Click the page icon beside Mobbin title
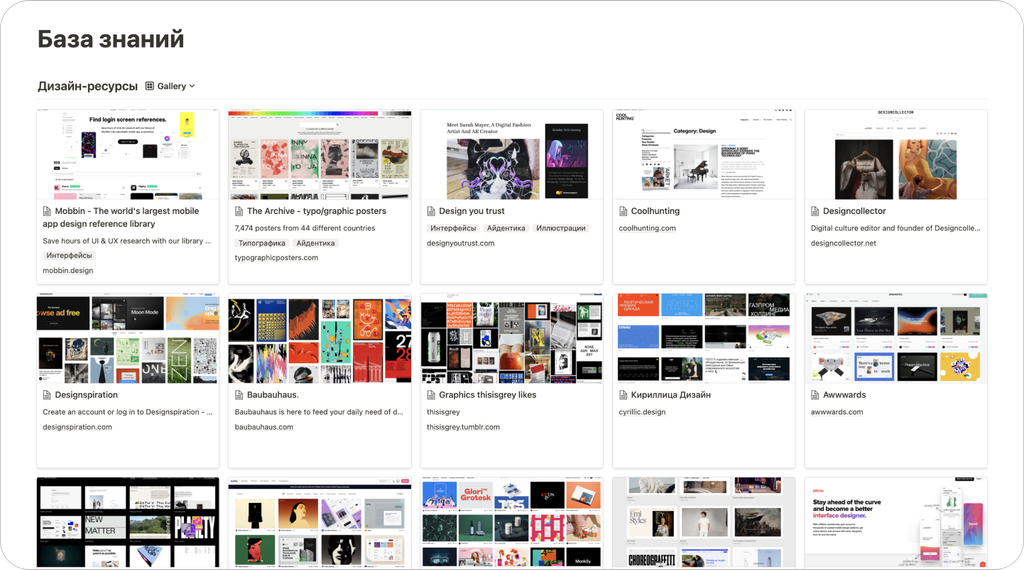Screen dimensions: 1024x570 point(47,211)
